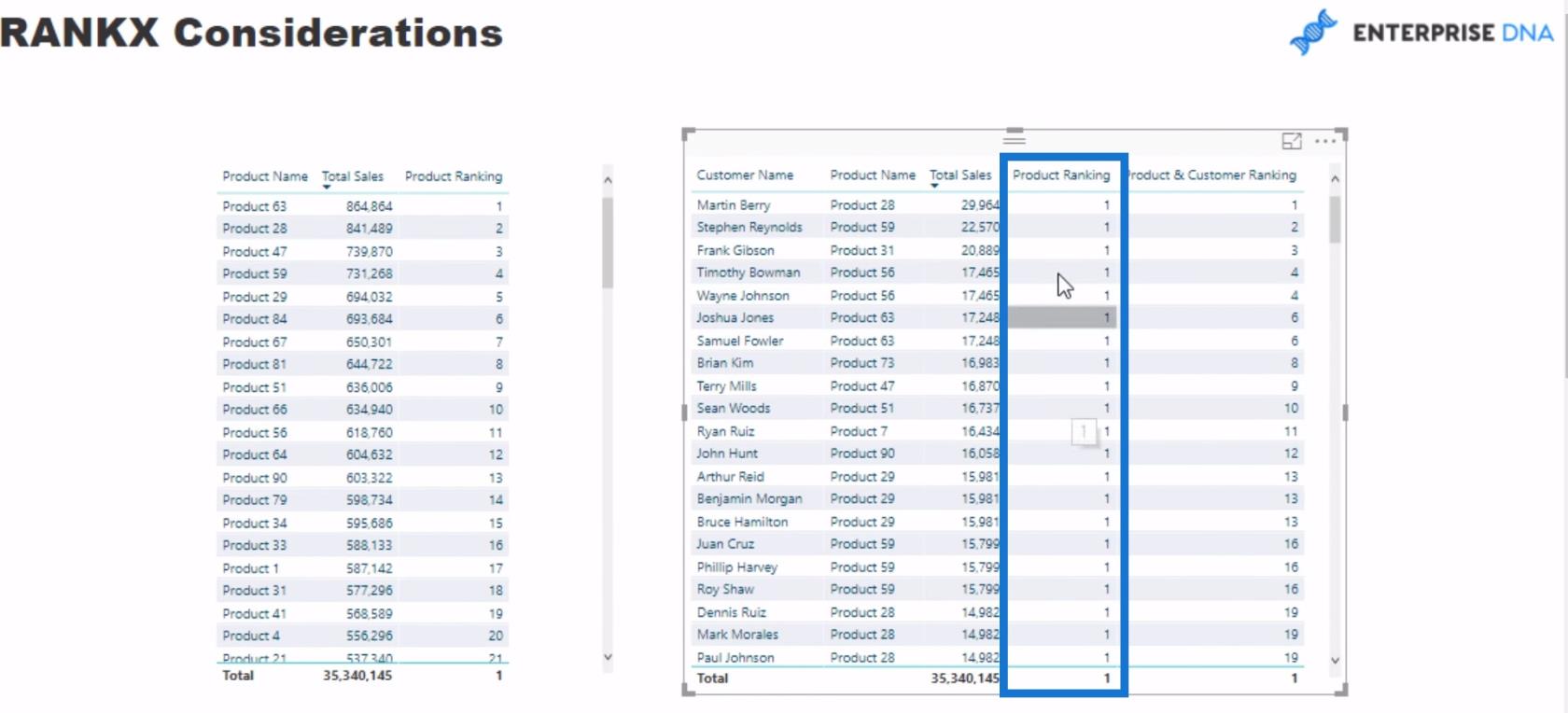Select customer Bruce Hamilton
The image size is (1568, 713).
point(742,523)
